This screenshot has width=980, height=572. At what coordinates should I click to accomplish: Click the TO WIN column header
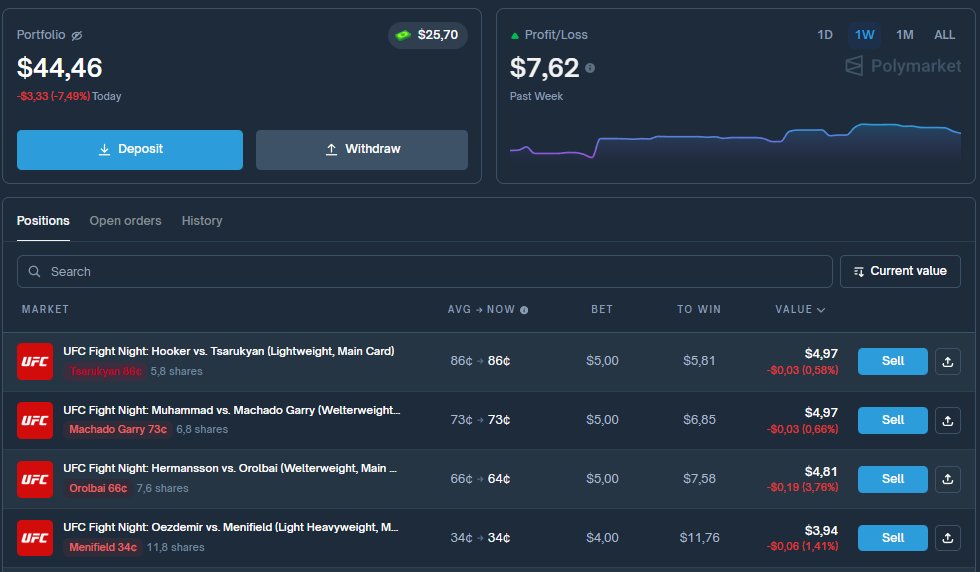coord(699,309)
